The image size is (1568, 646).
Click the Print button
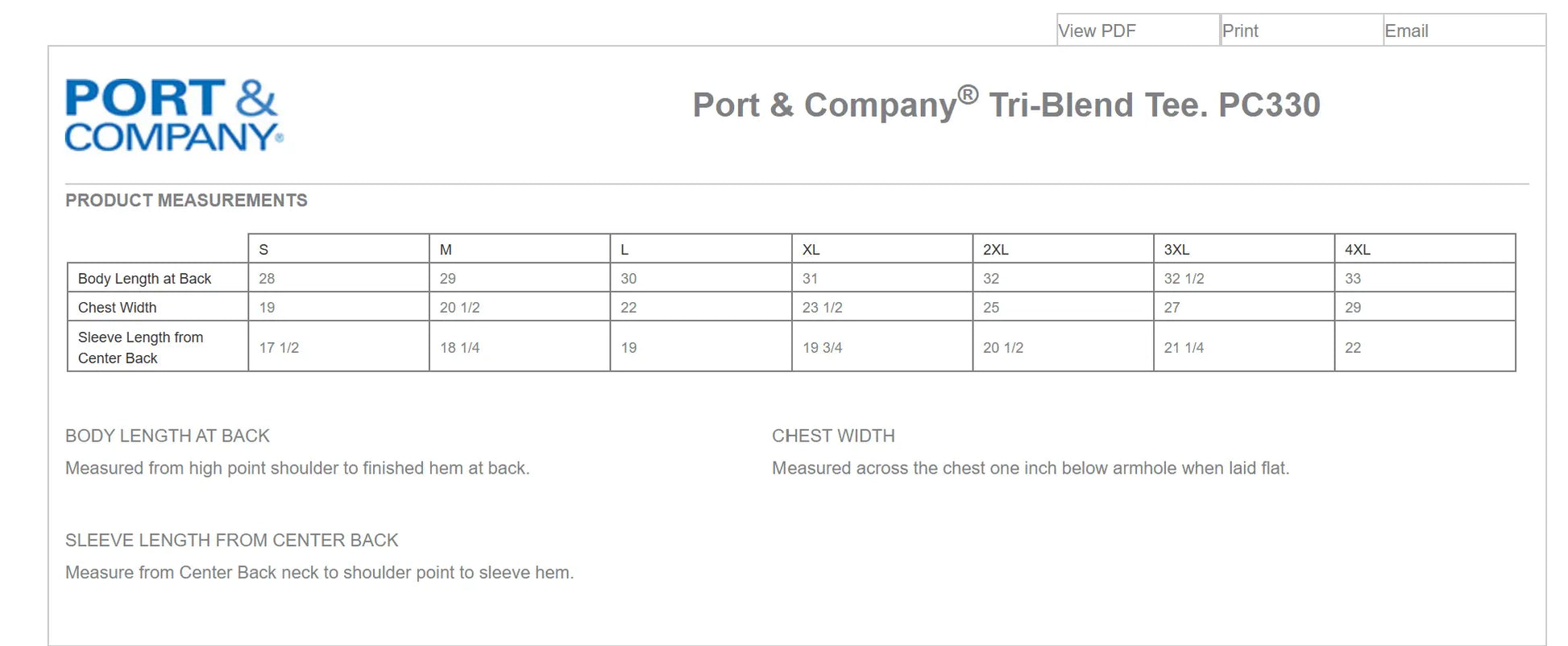point(1240,31)
